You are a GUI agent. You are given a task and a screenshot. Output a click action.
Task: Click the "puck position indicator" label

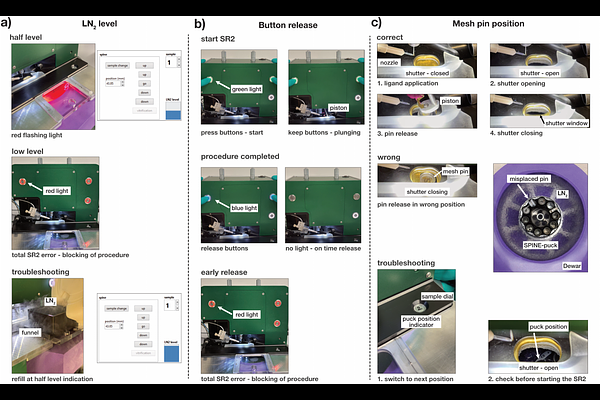coord(422,321)
